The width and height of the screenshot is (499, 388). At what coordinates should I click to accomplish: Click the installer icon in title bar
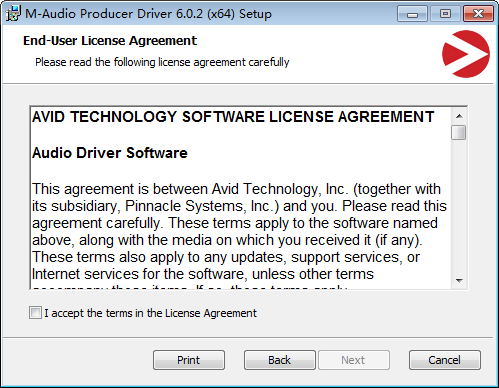[x=13, y=13]
